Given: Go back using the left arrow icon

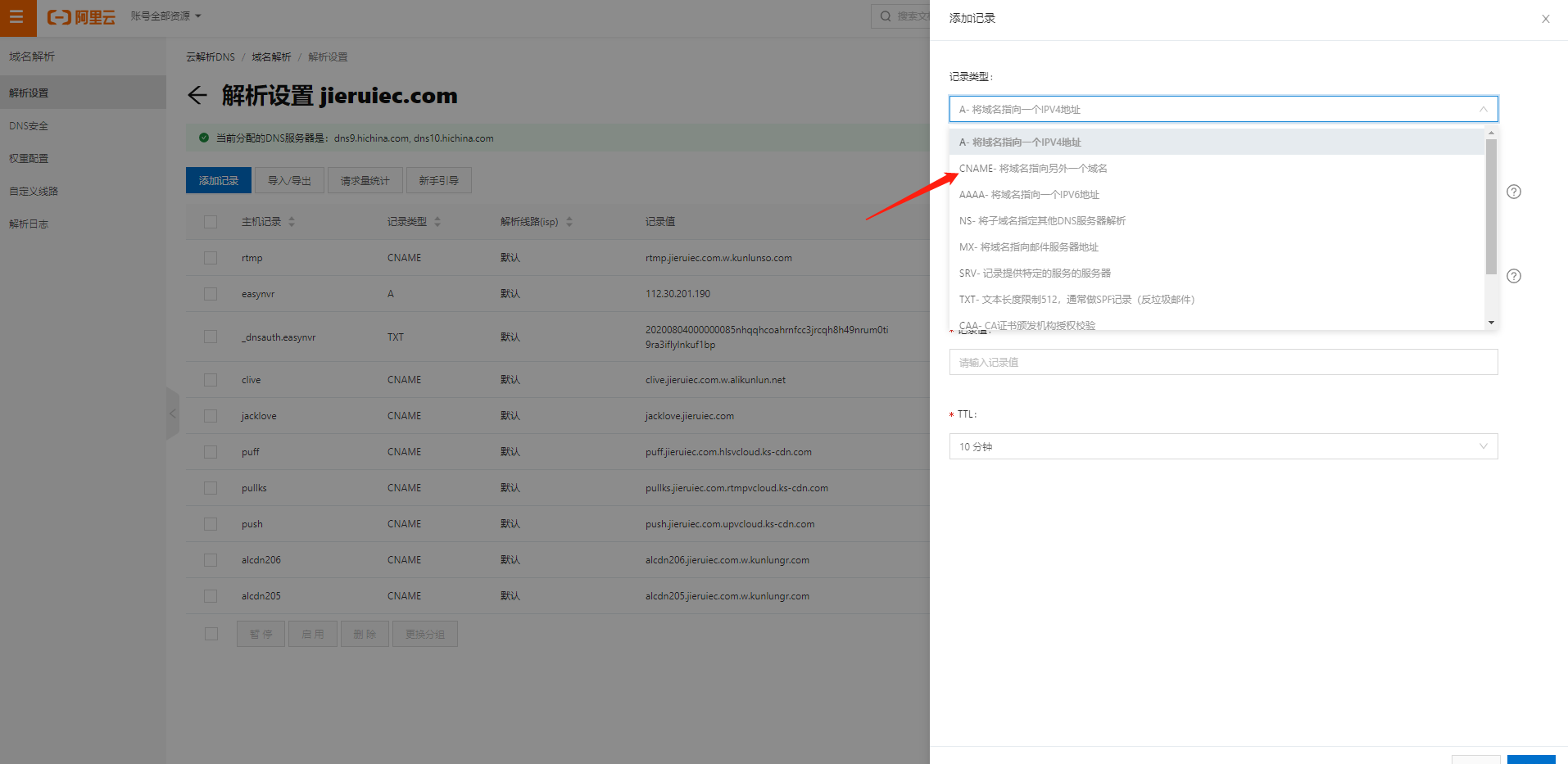Looking at the screenshot, I should pyautogui.click(x=197, y=96).
